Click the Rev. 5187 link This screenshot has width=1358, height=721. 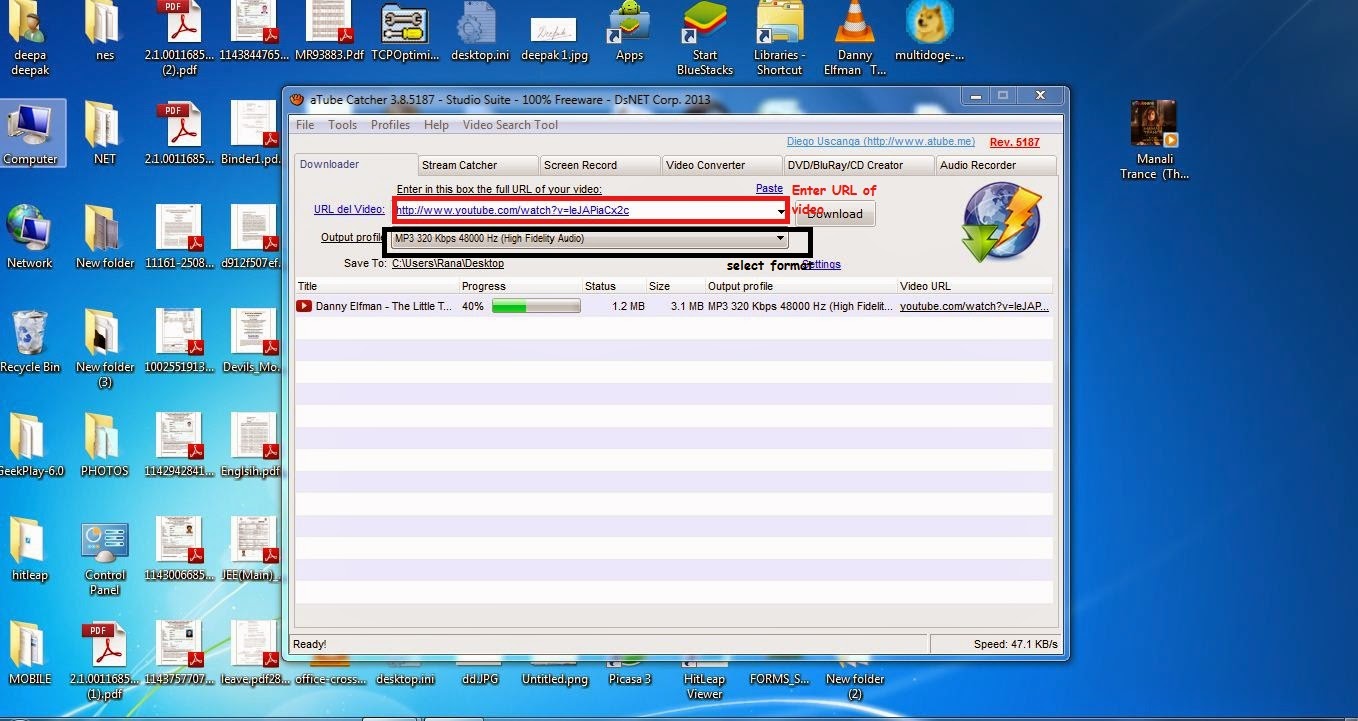(1015, 142)
